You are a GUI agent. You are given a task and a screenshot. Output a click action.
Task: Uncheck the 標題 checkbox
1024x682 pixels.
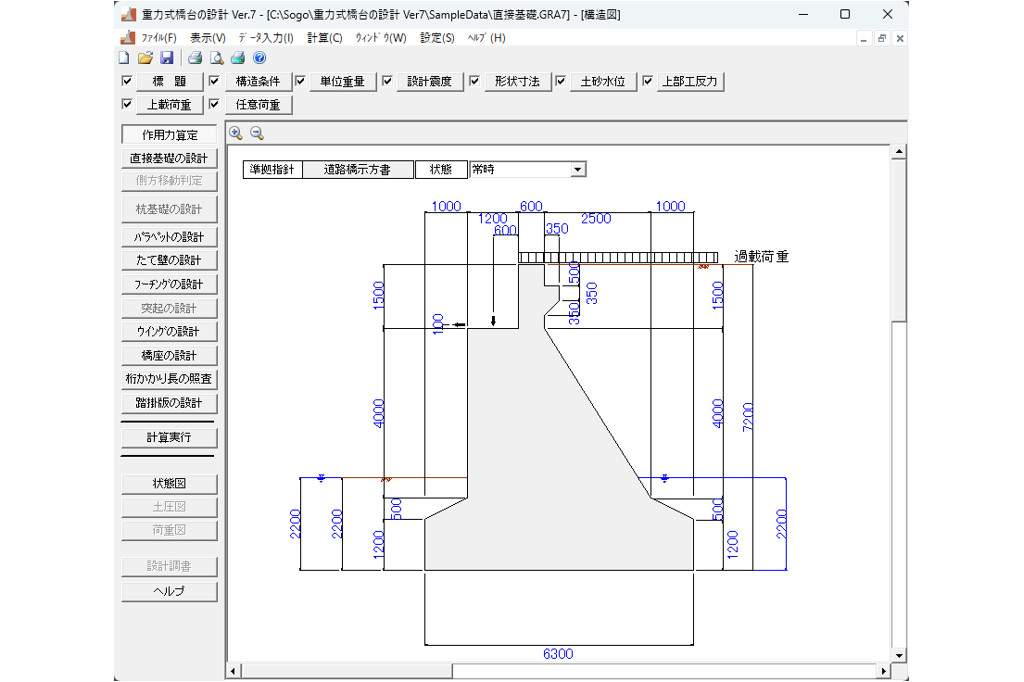[x=127, y=81]
